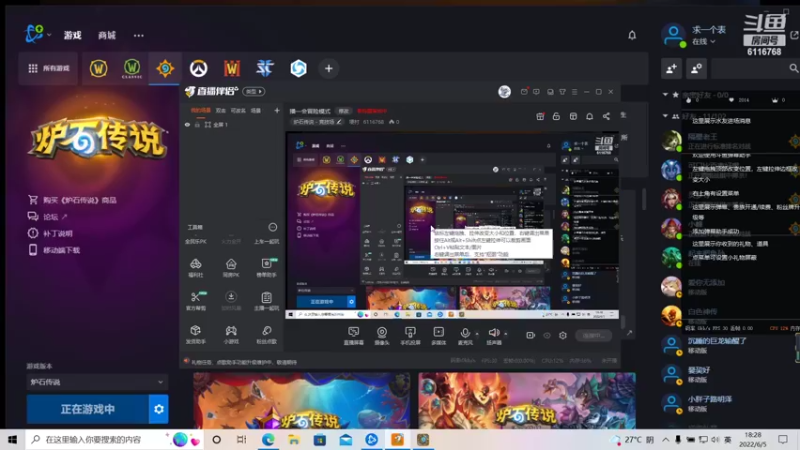Toggle visibility eye for 全屏1 source

pyautogui.click(x=187, y=124)
